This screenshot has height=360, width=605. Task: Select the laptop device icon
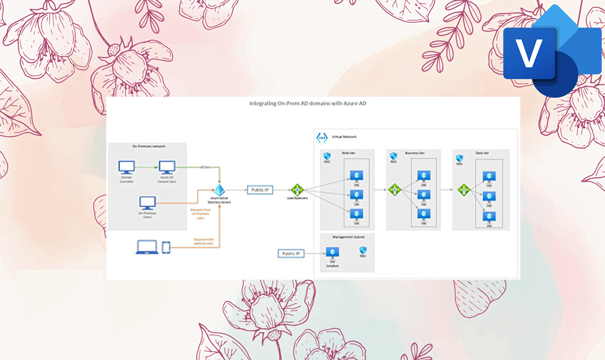click(147, 247)
